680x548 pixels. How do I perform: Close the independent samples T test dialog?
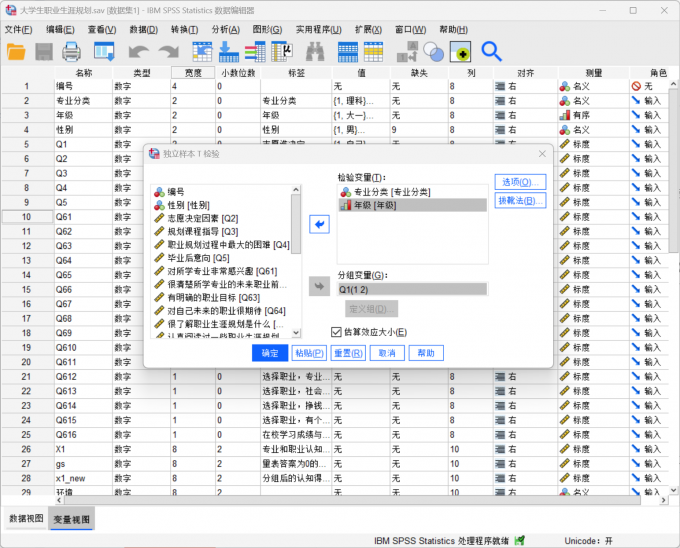[542, 153]
